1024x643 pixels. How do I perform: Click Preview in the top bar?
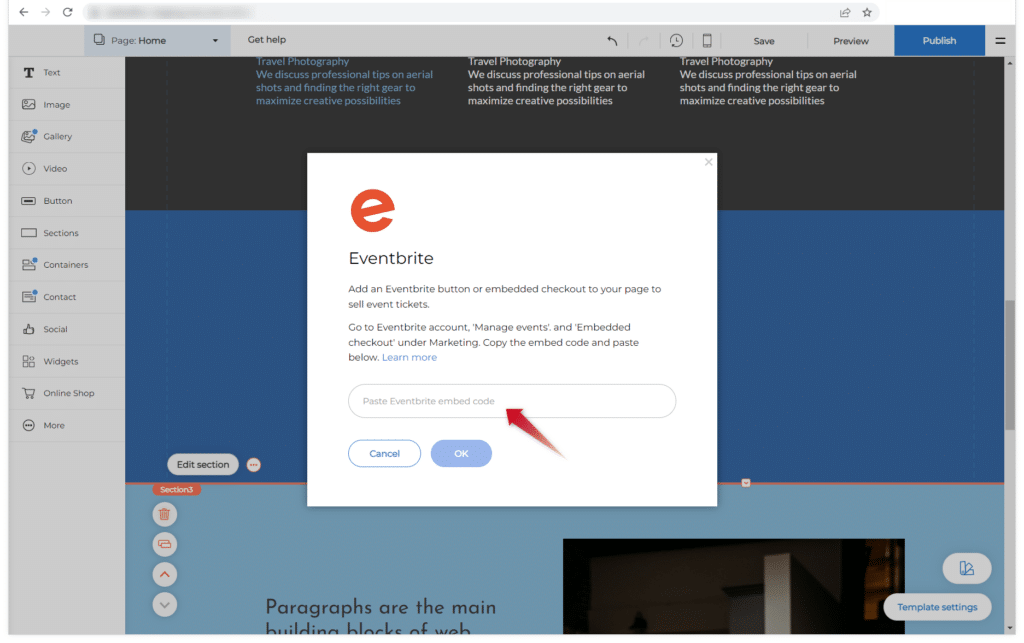(850, 41)
